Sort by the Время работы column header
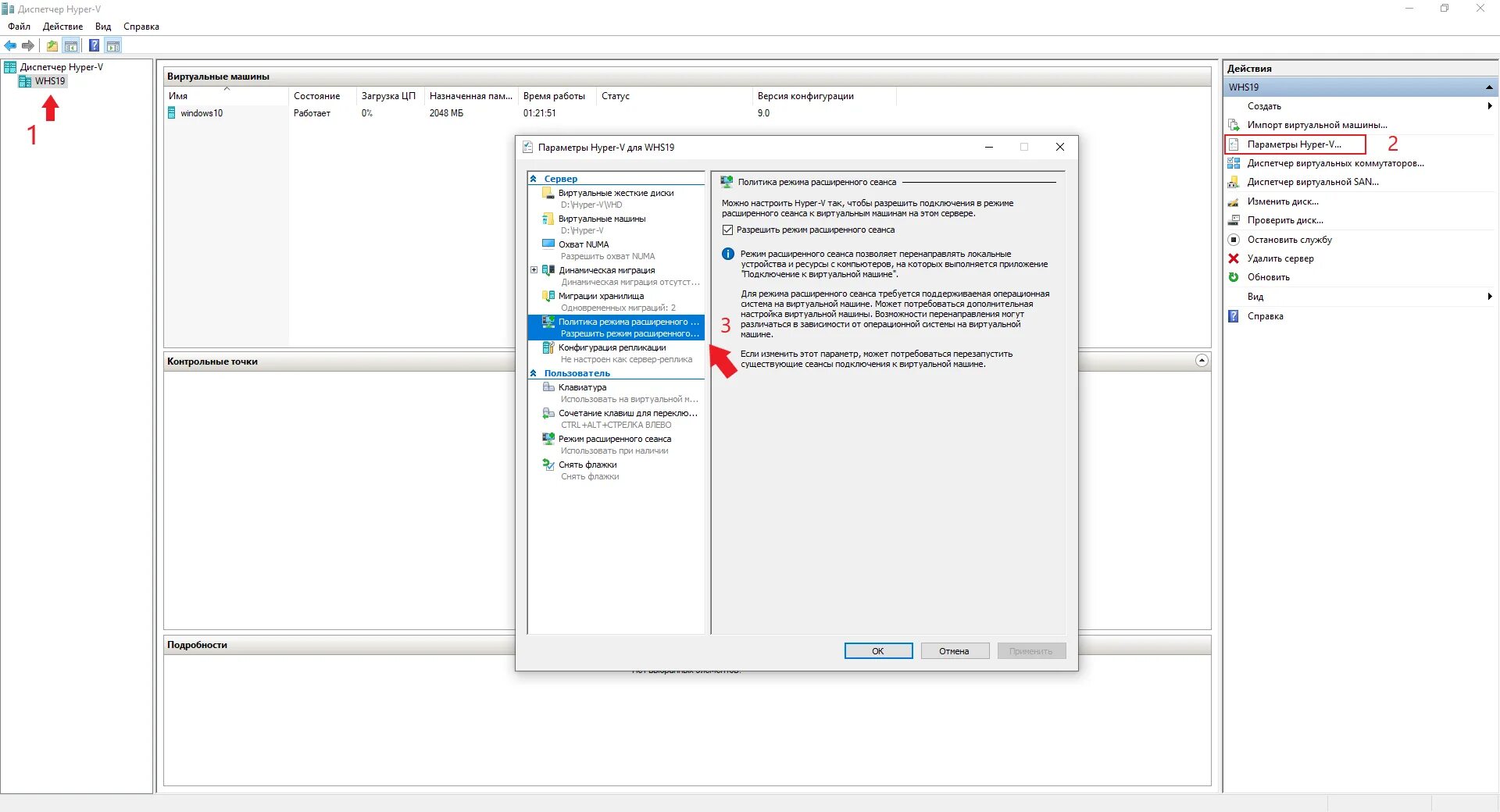1500x812 pixels. (x=556, y=96)
